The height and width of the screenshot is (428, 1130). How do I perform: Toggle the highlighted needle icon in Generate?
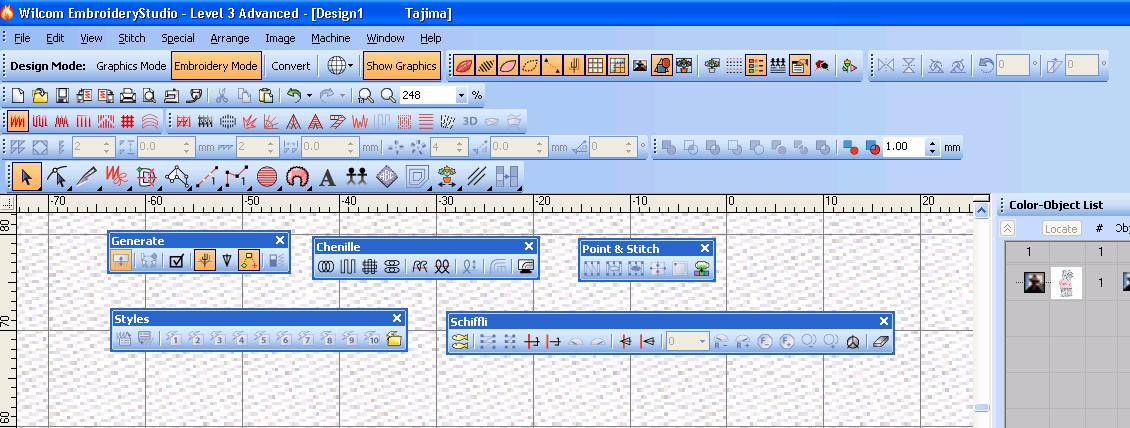click(205, 261)
